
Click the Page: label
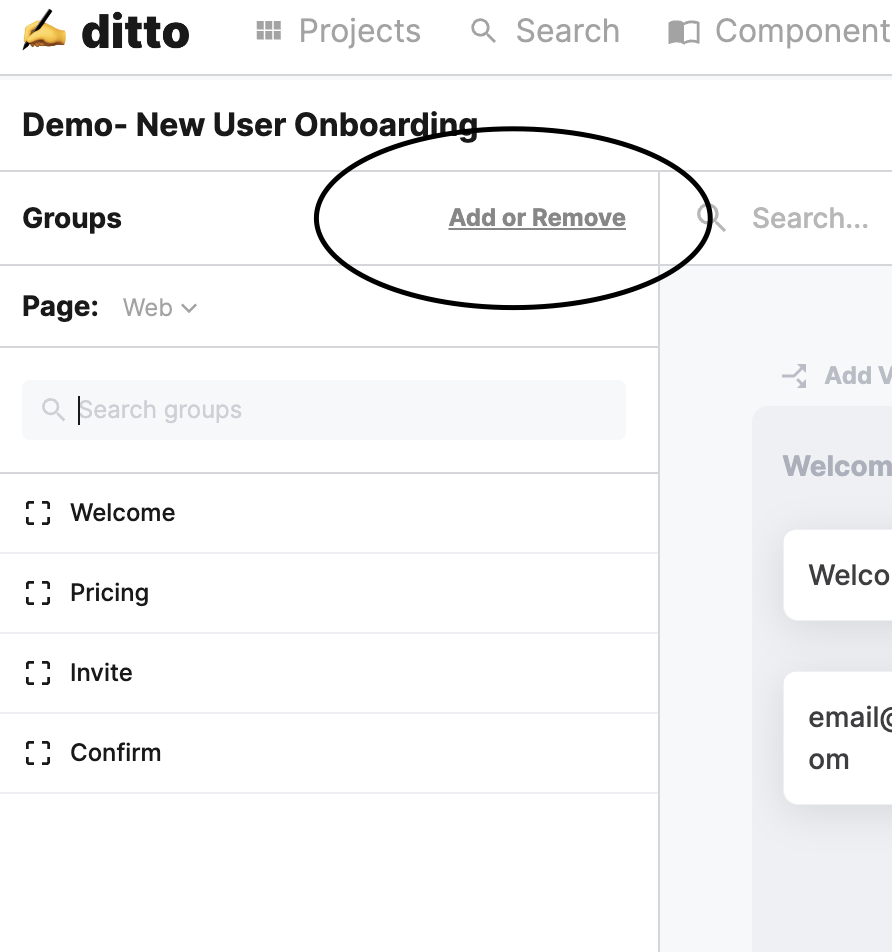click(60, 307)
